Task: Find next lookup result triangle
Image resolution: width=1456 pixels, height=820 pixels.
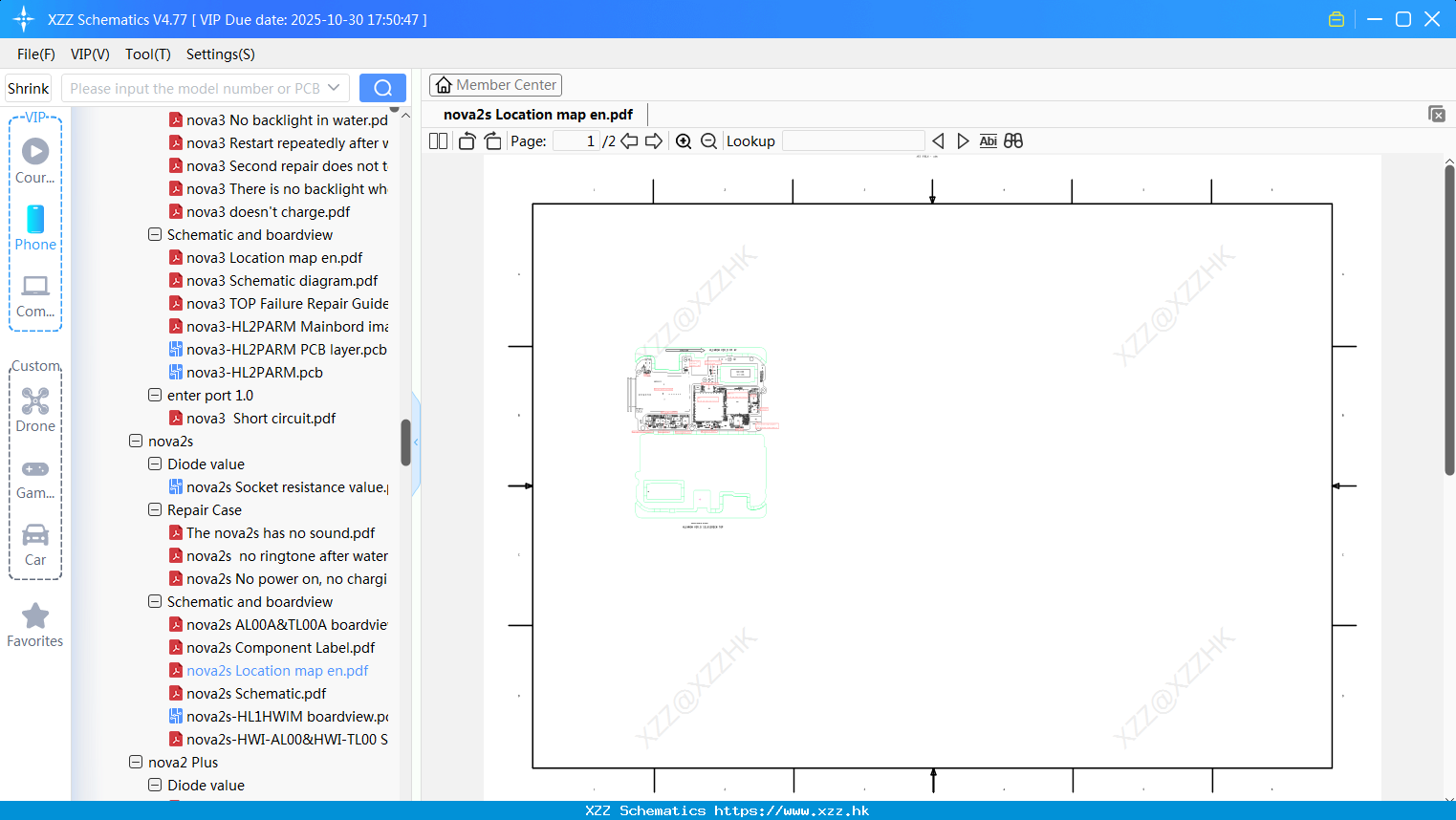Action: [x=963, y=140]
